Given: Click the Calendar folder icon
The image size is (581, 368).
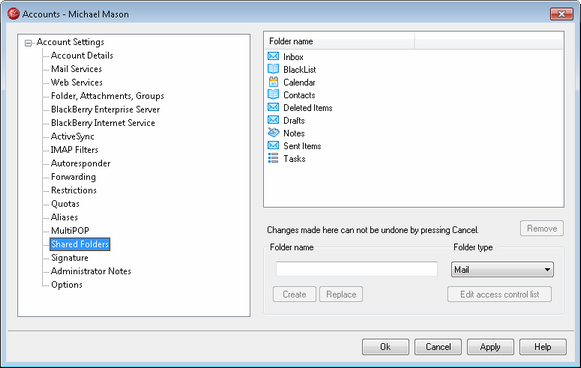Looking at the screenshot, I should [273, 82].
